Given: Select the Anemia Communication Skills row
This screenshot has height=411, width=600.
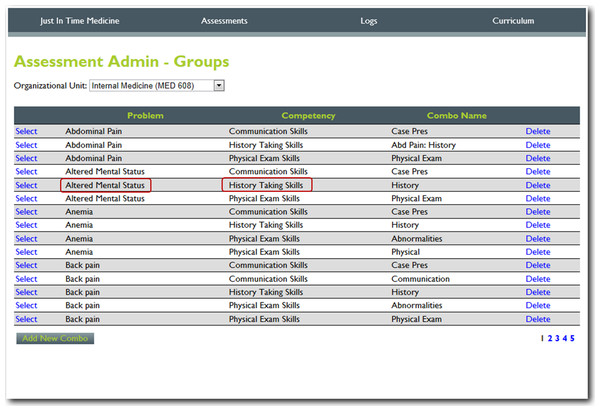Looking at the screenshot, I should [26, 212].
